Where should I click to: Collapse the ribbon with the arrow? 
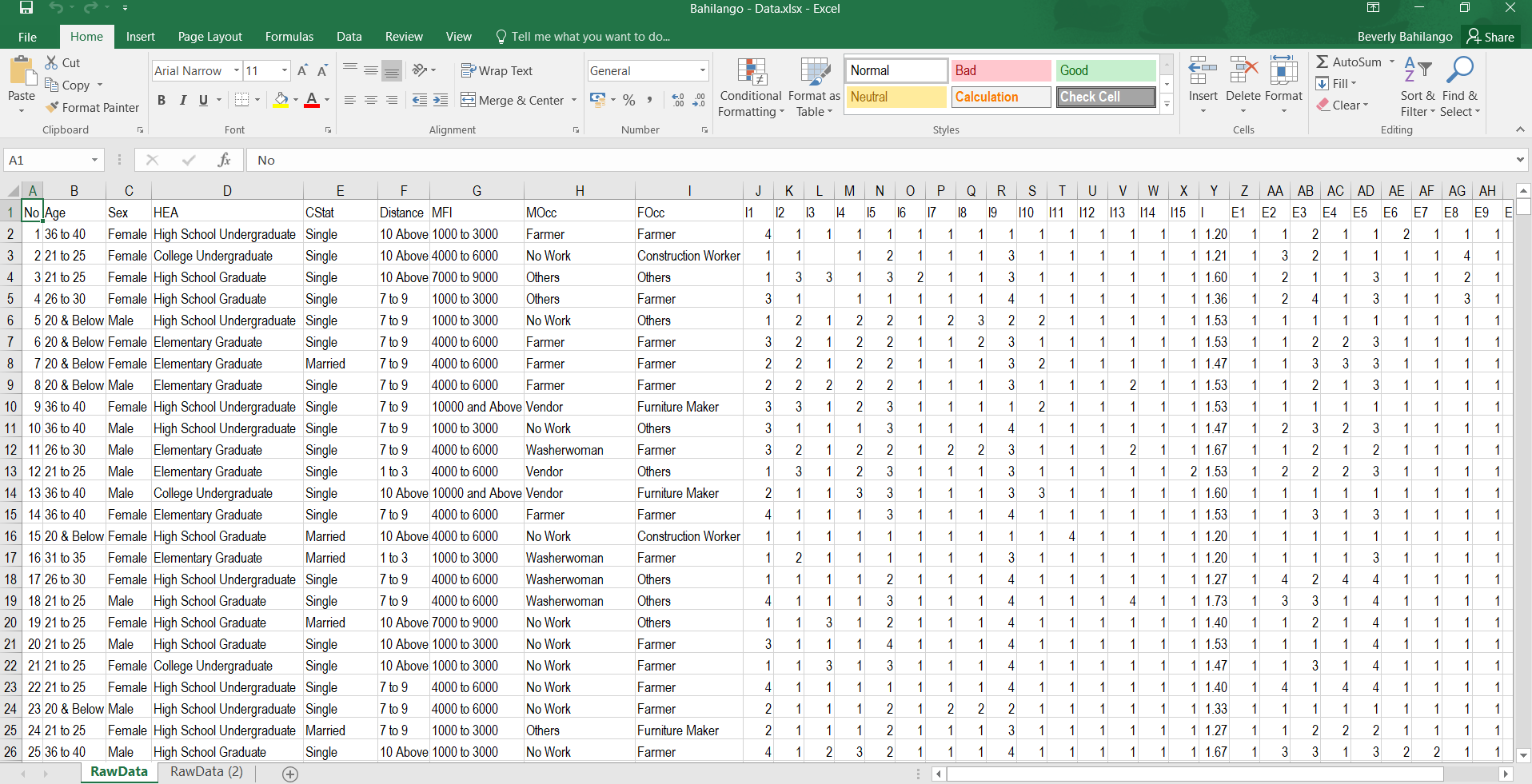[x=1520, y=129]
